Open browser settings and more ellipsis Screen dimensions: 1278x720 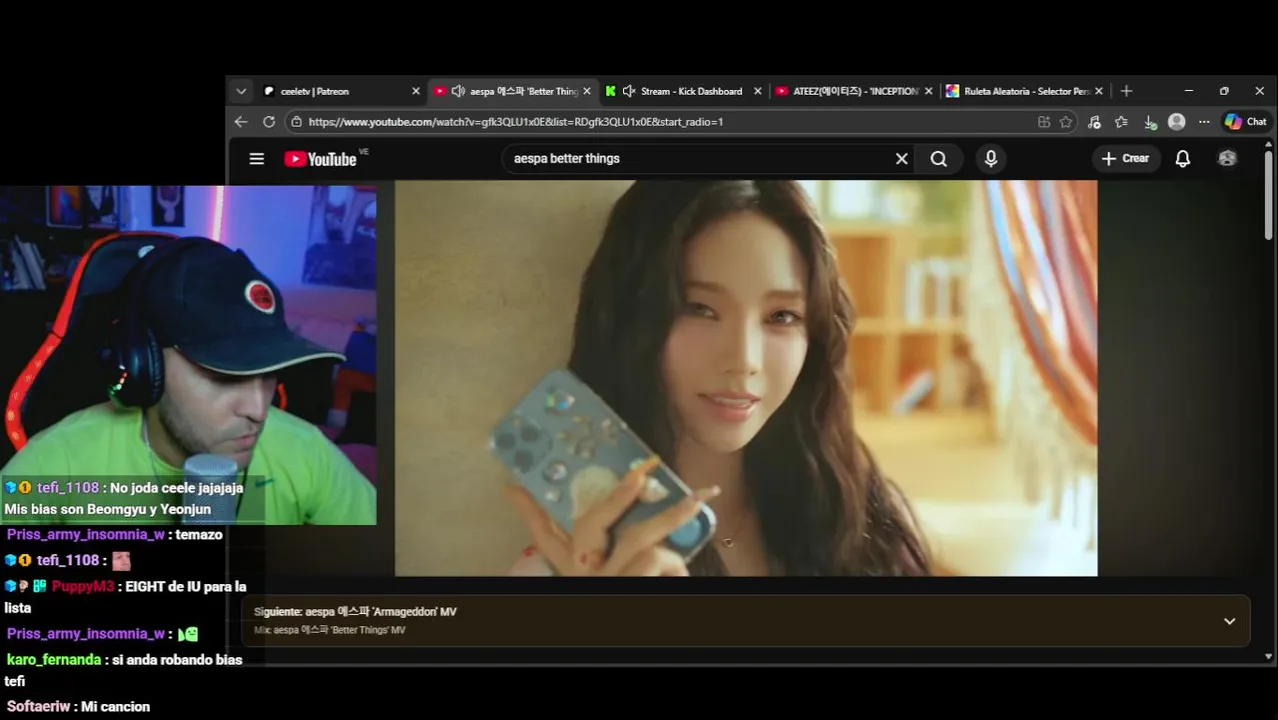pyautogui.click(x=1204, y=122)
